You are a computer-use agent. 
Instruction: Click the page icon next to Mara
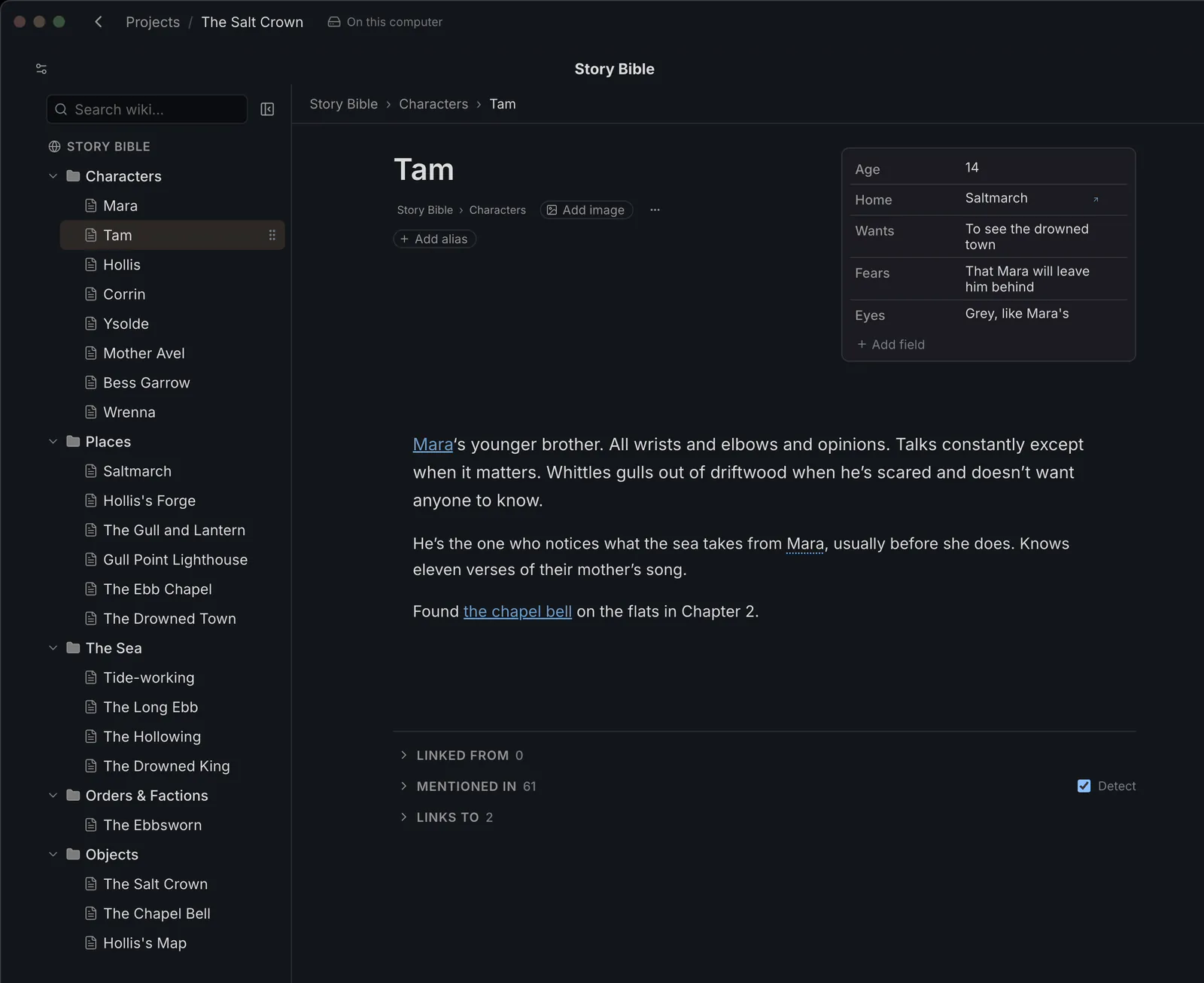pos(91,205)
